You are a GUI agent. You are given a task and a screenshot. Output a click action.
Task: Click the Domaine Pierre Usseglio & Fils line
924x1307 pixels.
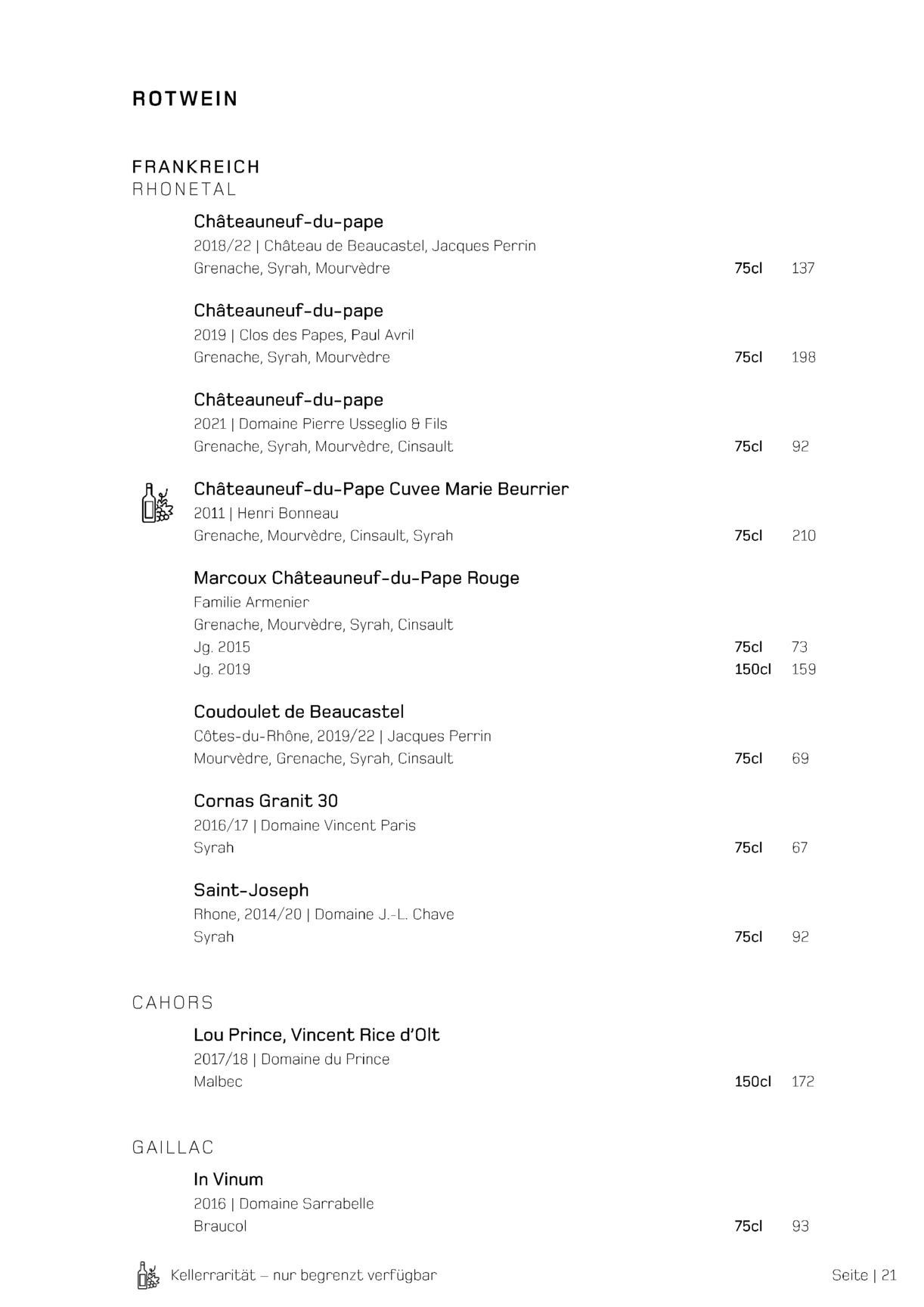321,424
